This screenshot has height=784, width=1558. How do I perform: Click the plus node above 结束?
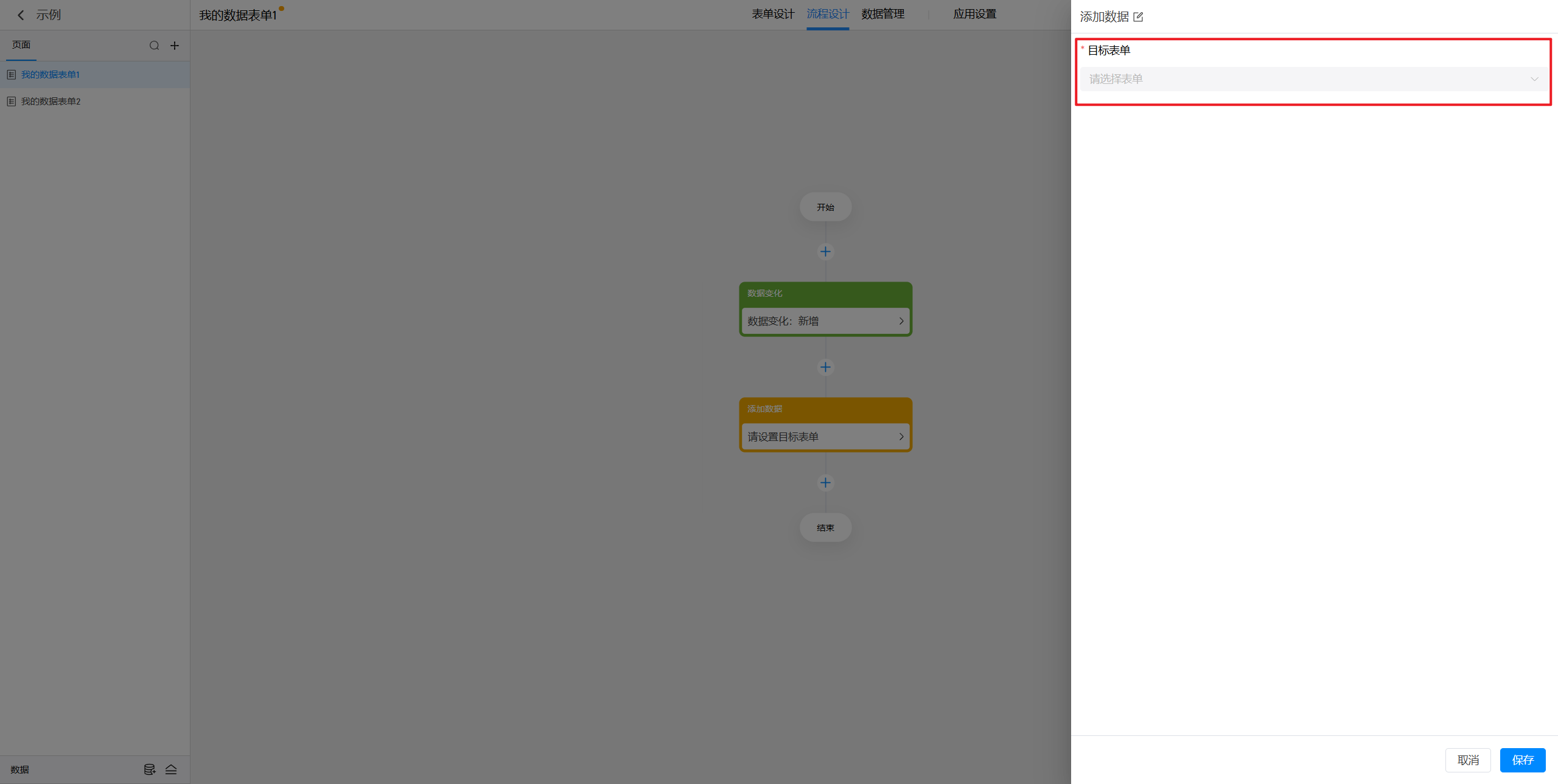(x=825, y=482)
